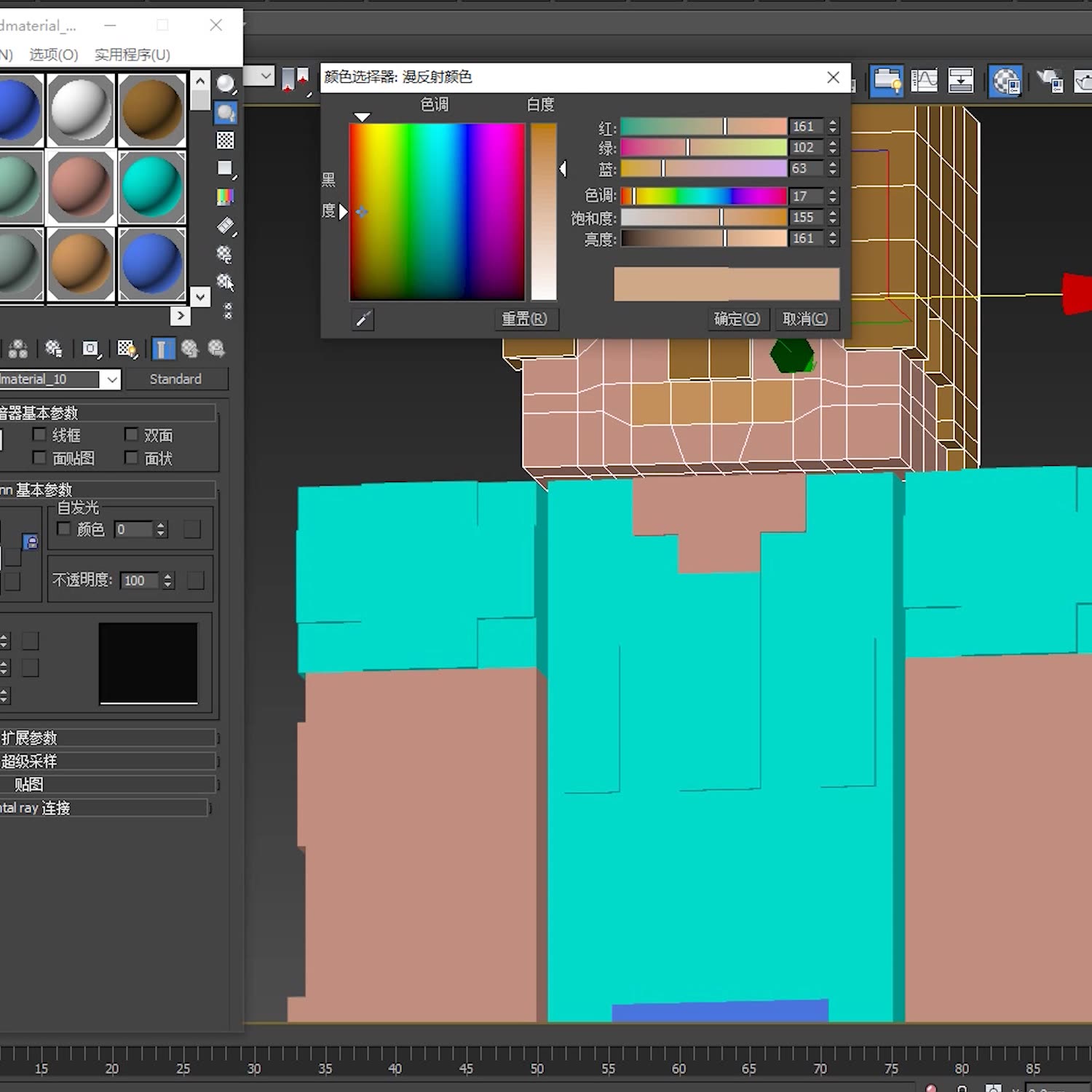
Task: Open the 实用程序(U) menu
Action: coord(132,55)
